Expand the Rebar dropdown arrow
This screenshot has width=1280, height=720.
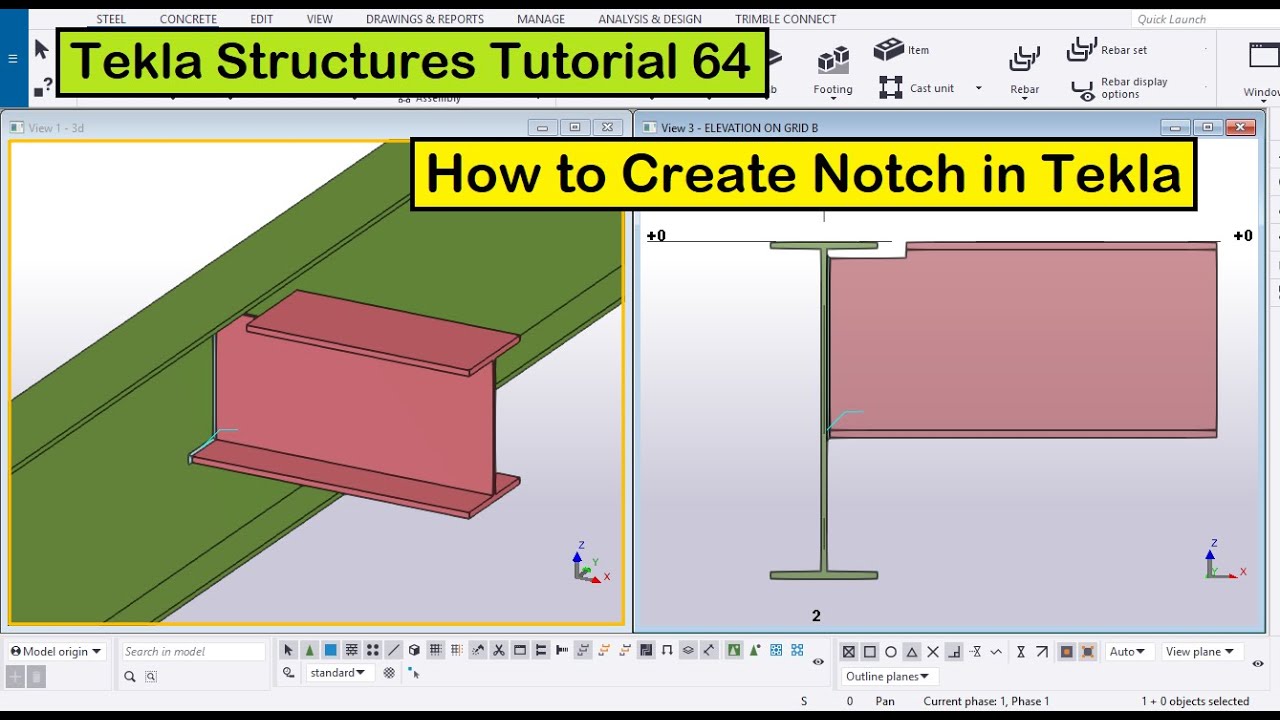pos(1025,99)
